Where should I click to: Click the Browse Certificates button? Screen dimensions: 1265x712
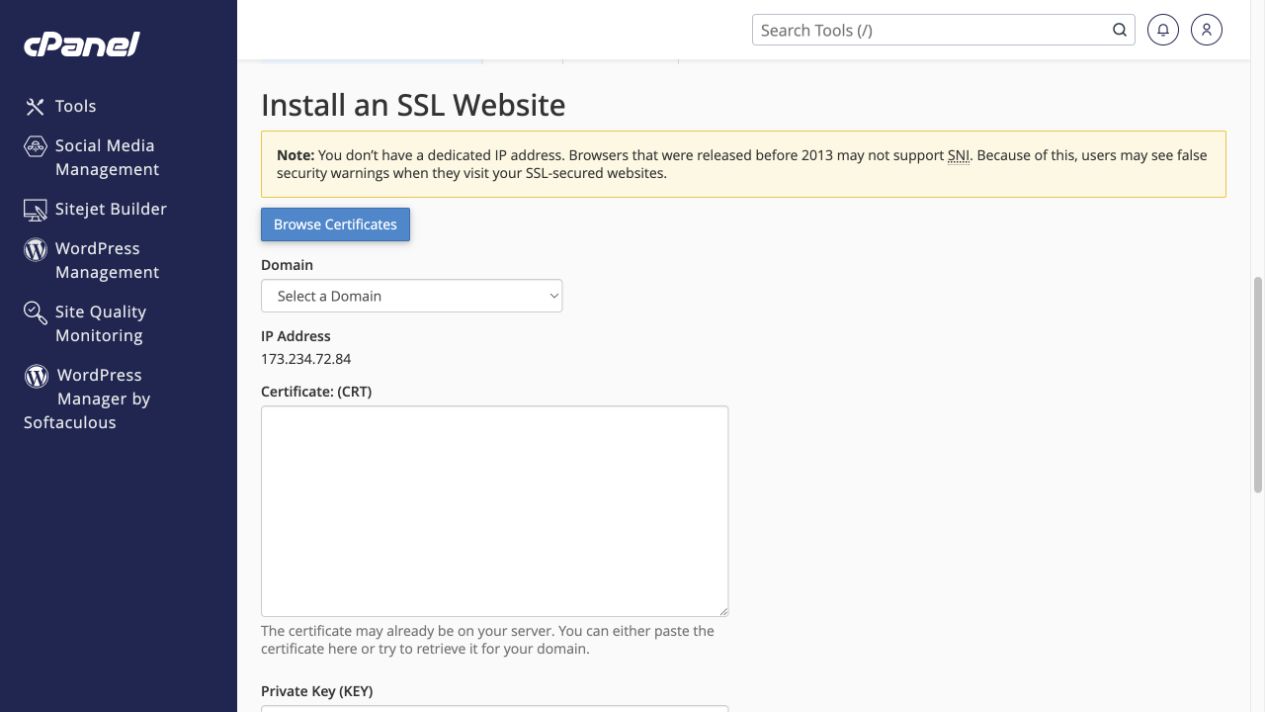pyautogui.click(x=335, y=224)
